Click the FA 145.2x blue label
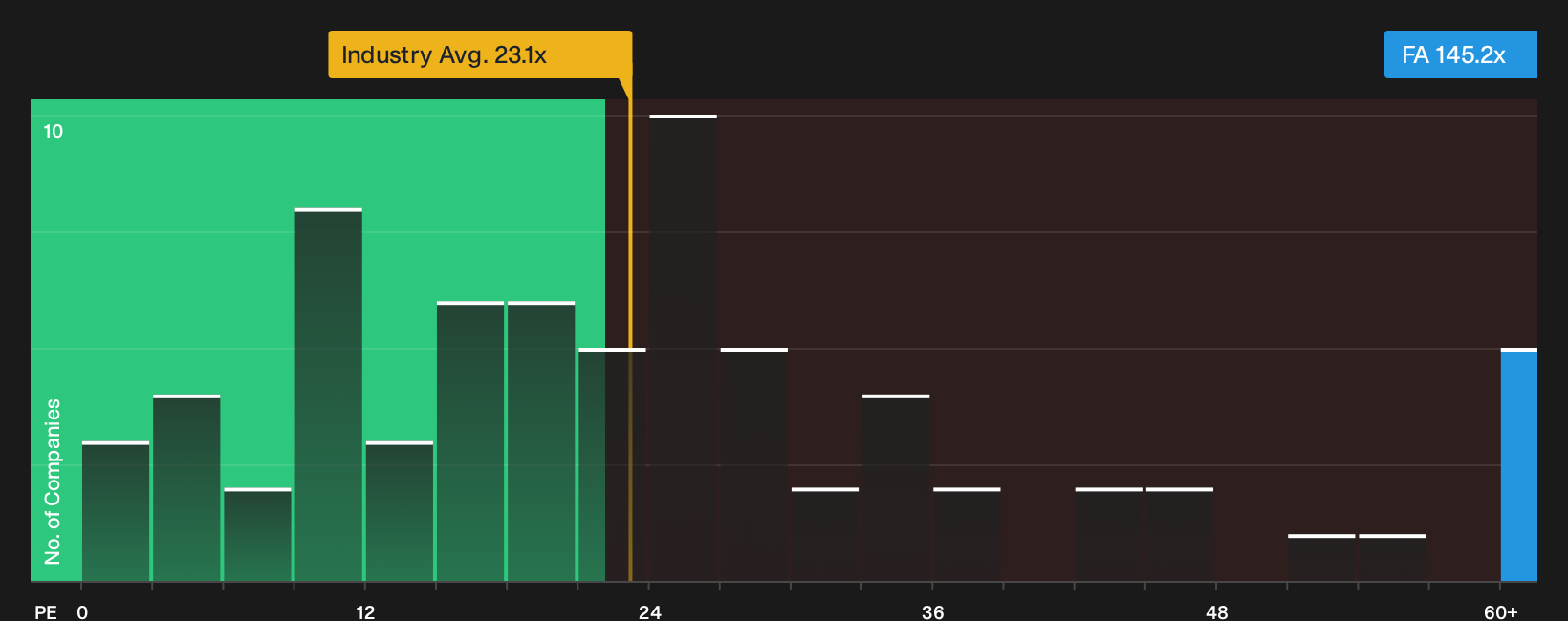 click(x=1460, y=54)
